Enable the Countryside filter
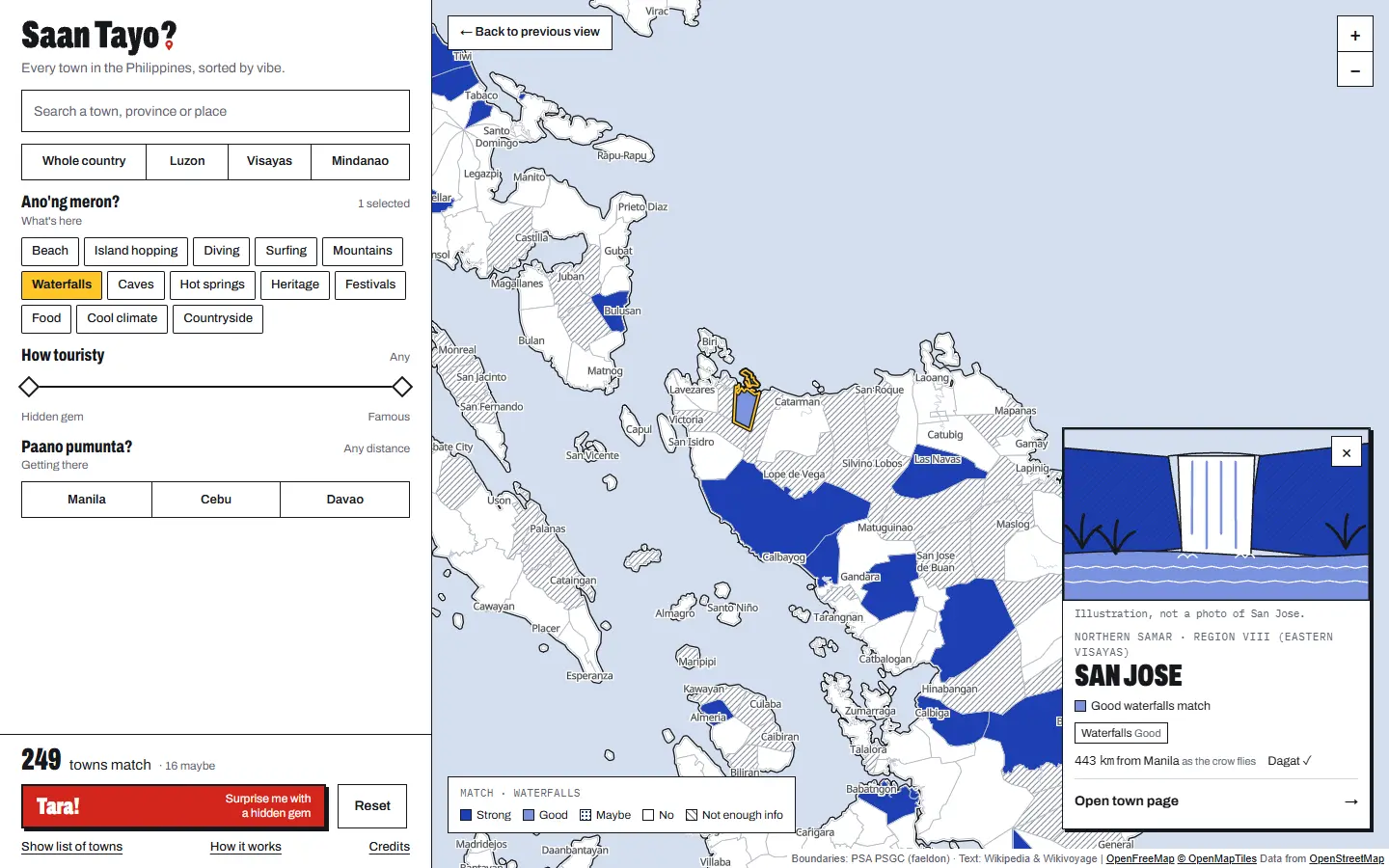 (x=218, y=318)
